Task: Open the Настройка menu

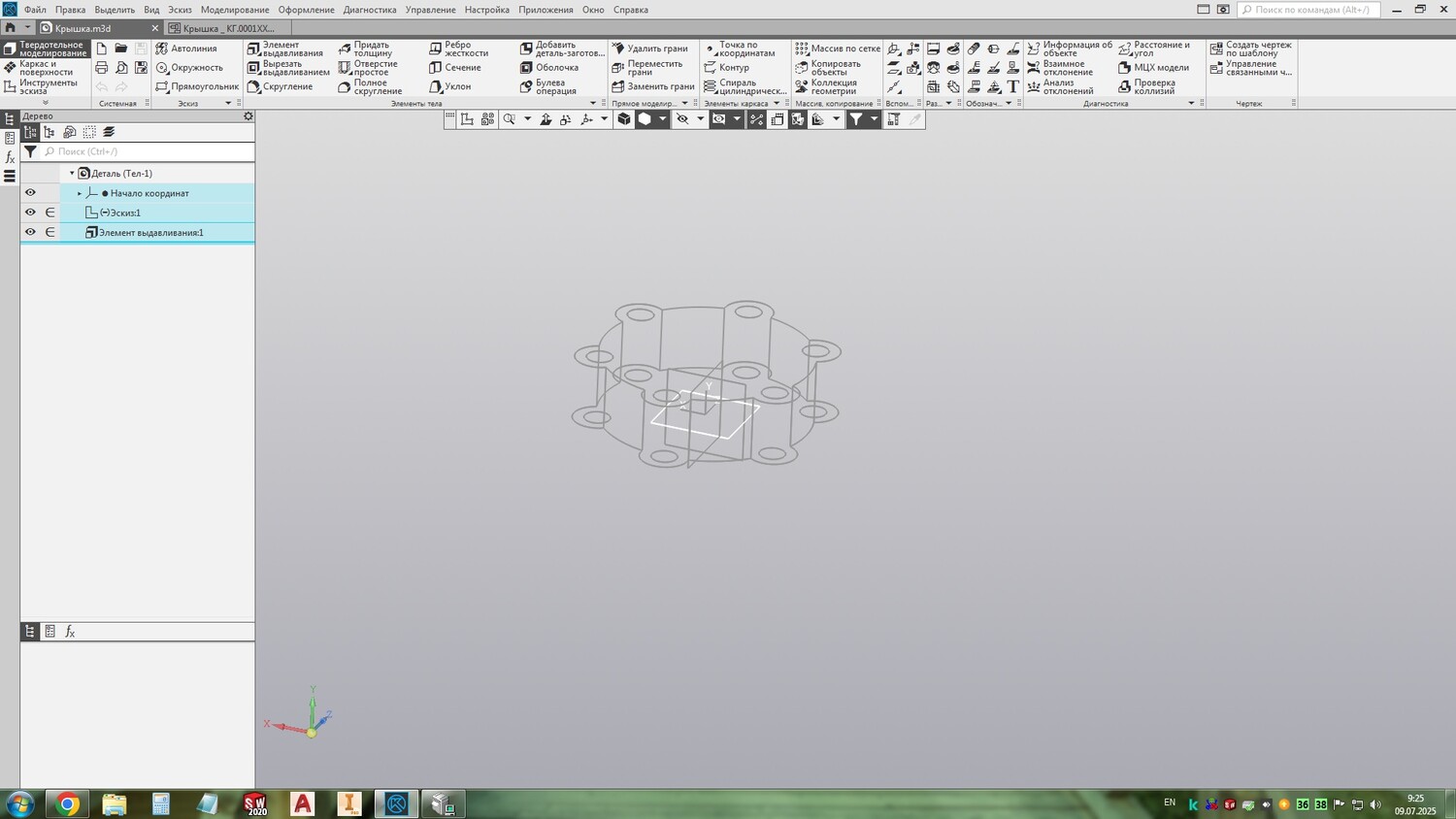Action: click(x=487, y=10)
